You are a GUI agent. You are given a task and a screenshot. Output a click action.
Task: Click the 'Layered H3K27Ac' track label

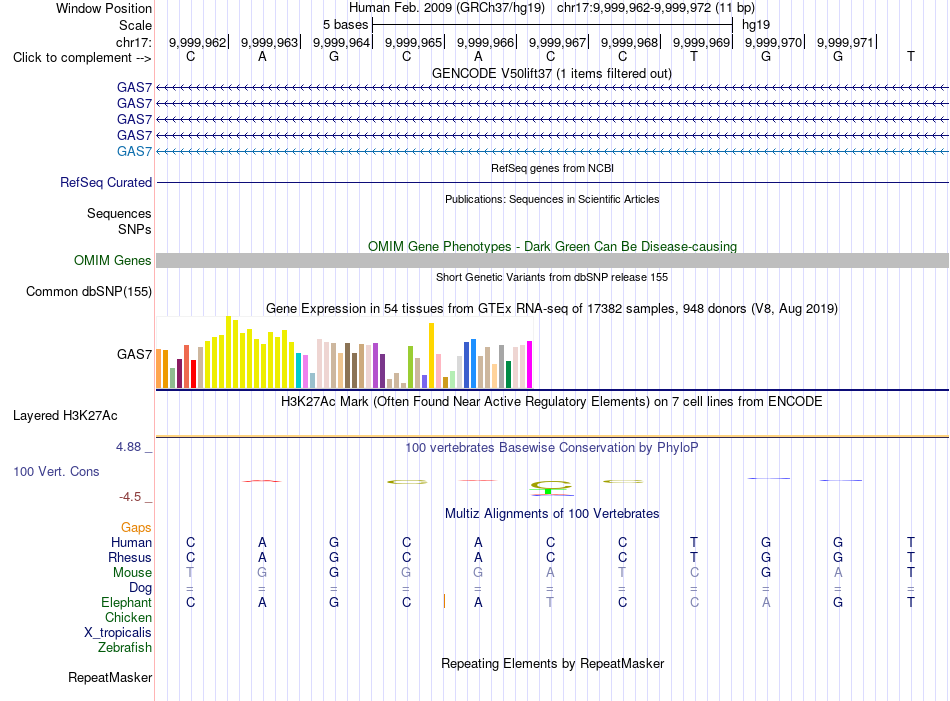point(65,416)
